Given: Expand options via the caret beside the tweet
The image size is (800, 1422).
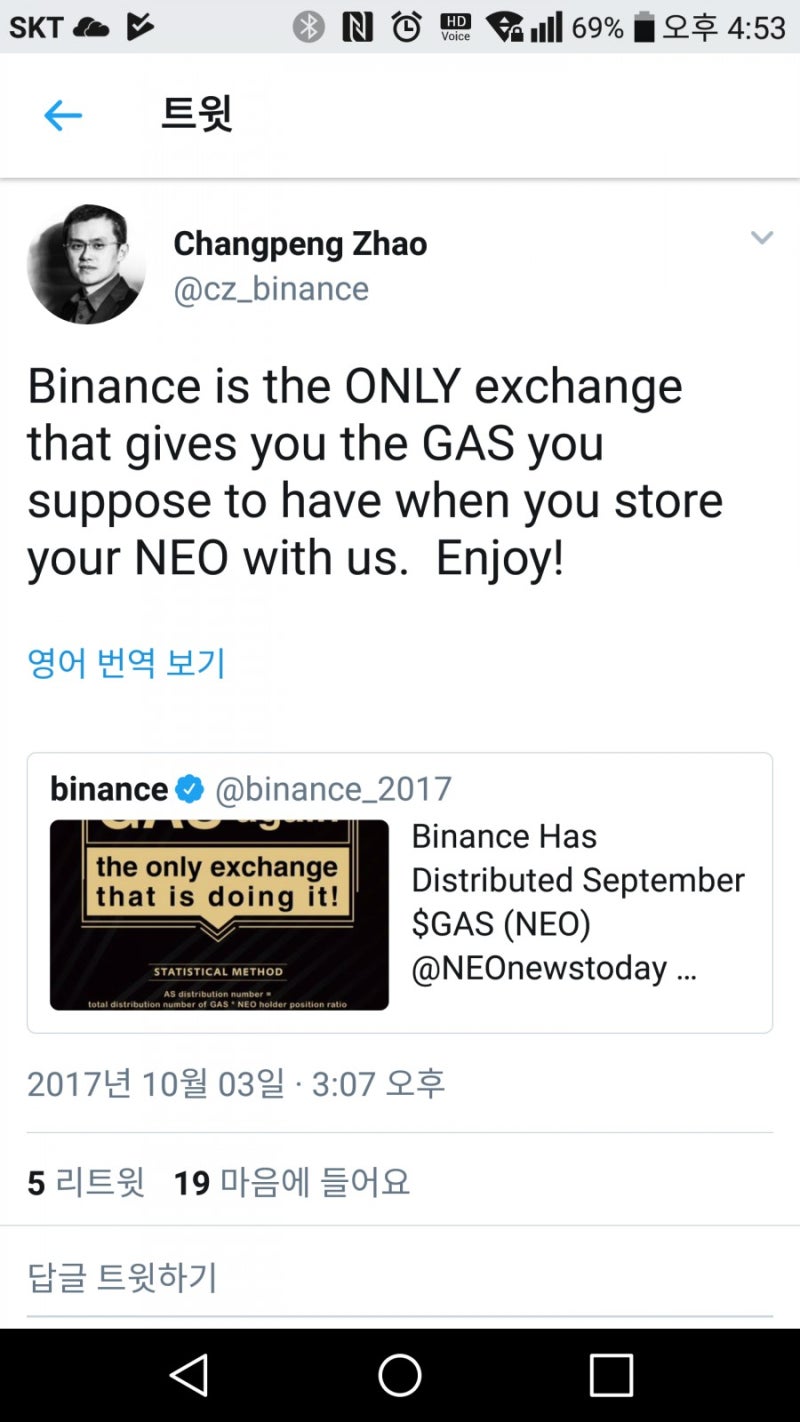Looking at the screenshot, I should (x=763, y=237).
